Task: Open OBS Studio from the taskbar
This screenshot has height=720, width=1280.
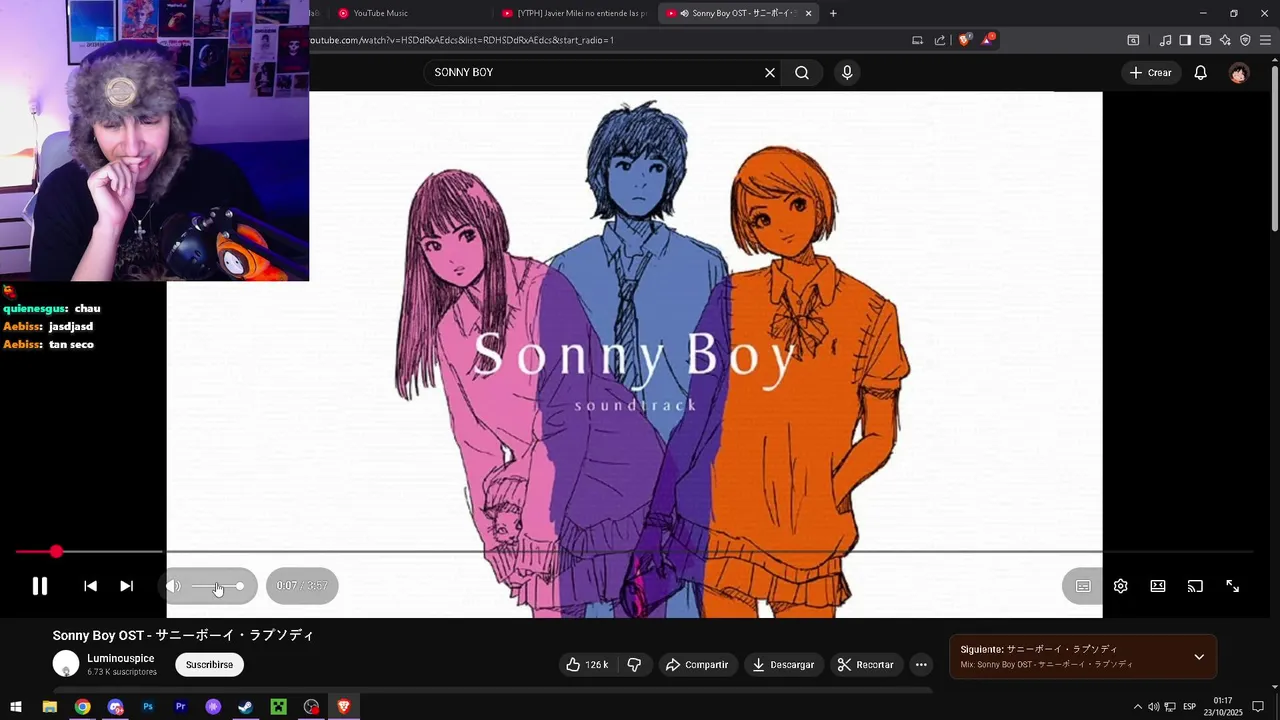Action: tap(311, 707)
